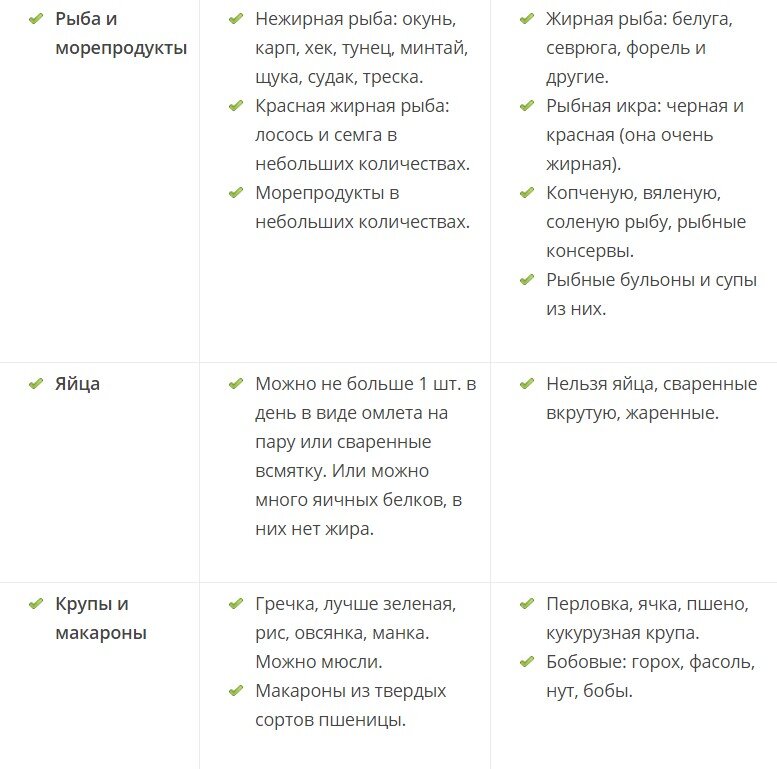Click the checkmark next to Перловка, ячка, пшено

(x=527, y=604)
